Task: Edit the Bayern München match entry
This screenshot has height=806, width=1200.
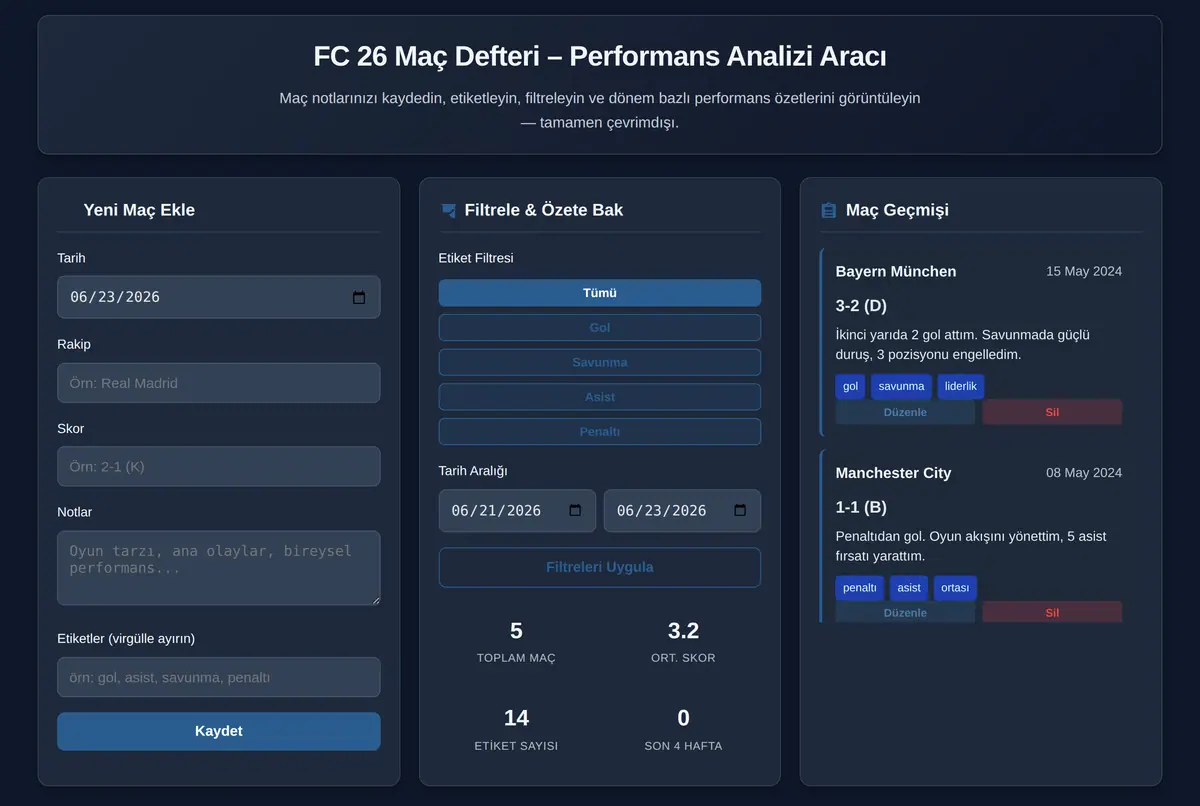Action: [905, 412]
